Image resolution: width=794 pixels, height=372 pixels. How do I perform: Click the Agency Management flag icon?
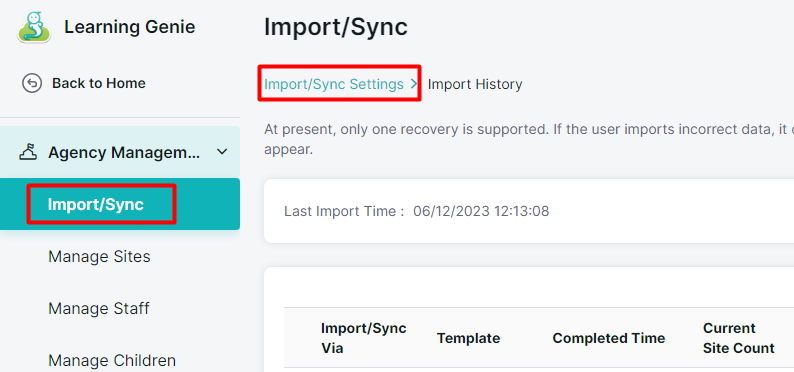28,152
